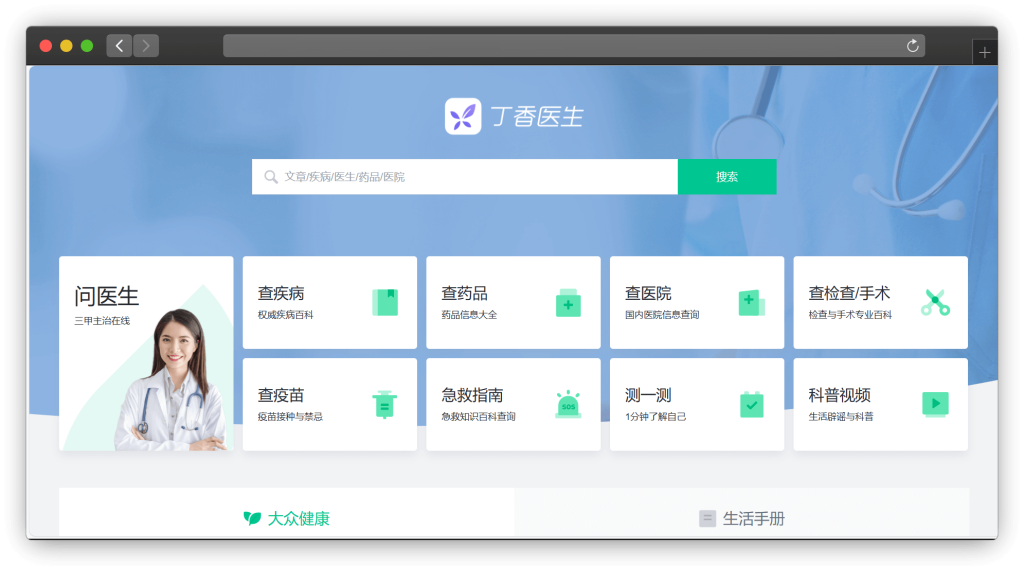Click the 查检查/手术 scissors icon
1024x566 pixels.
(x=935, y=302)
